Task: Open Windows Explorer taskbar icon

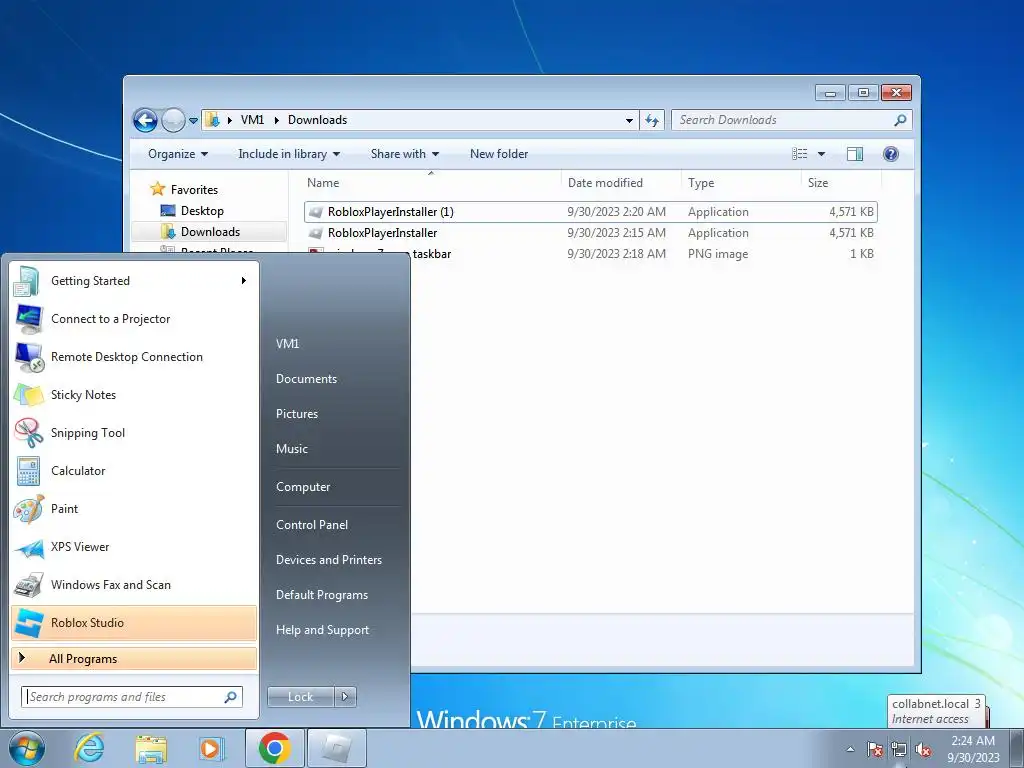Action: coord(151,748)
